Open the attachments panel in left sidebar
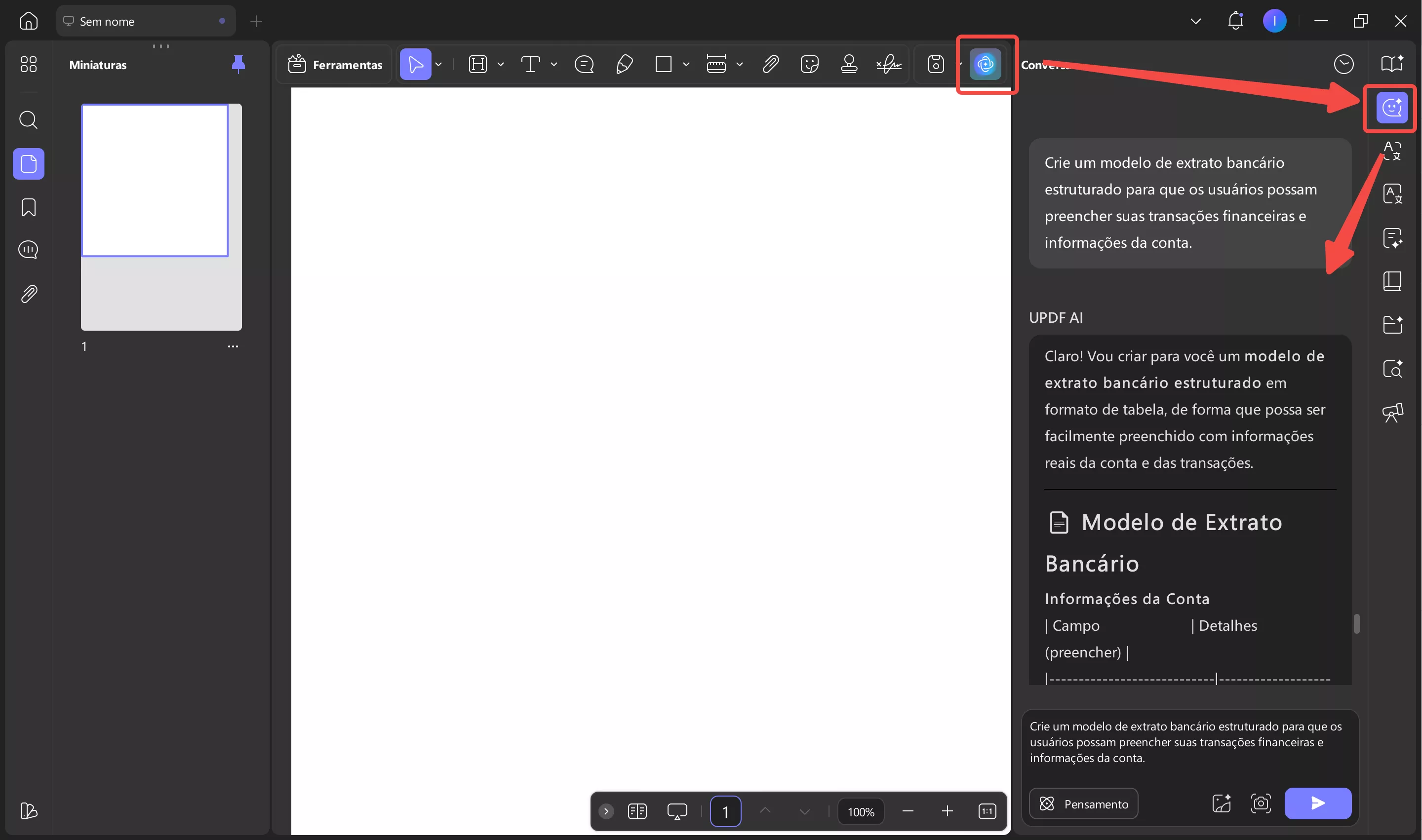This screenshot has height=840, width=1422. (28, 294)
